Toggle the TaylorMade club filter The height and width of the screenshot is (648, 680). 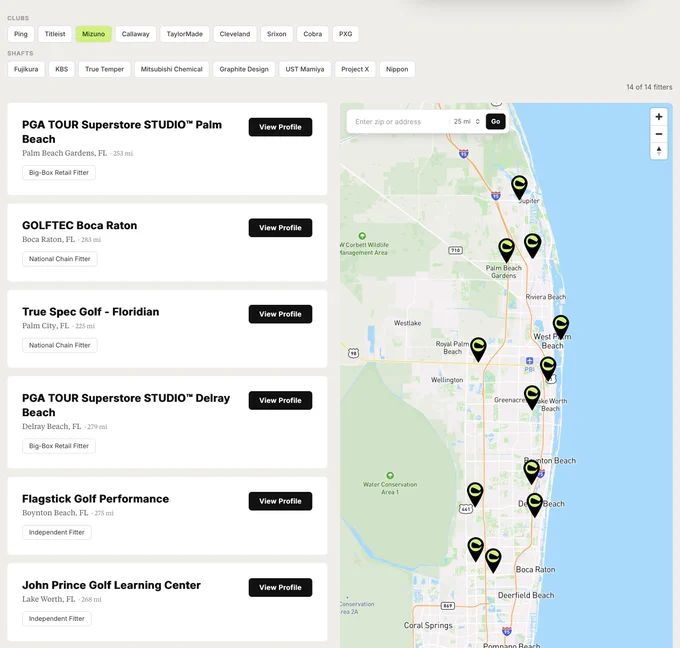point(184,34)
